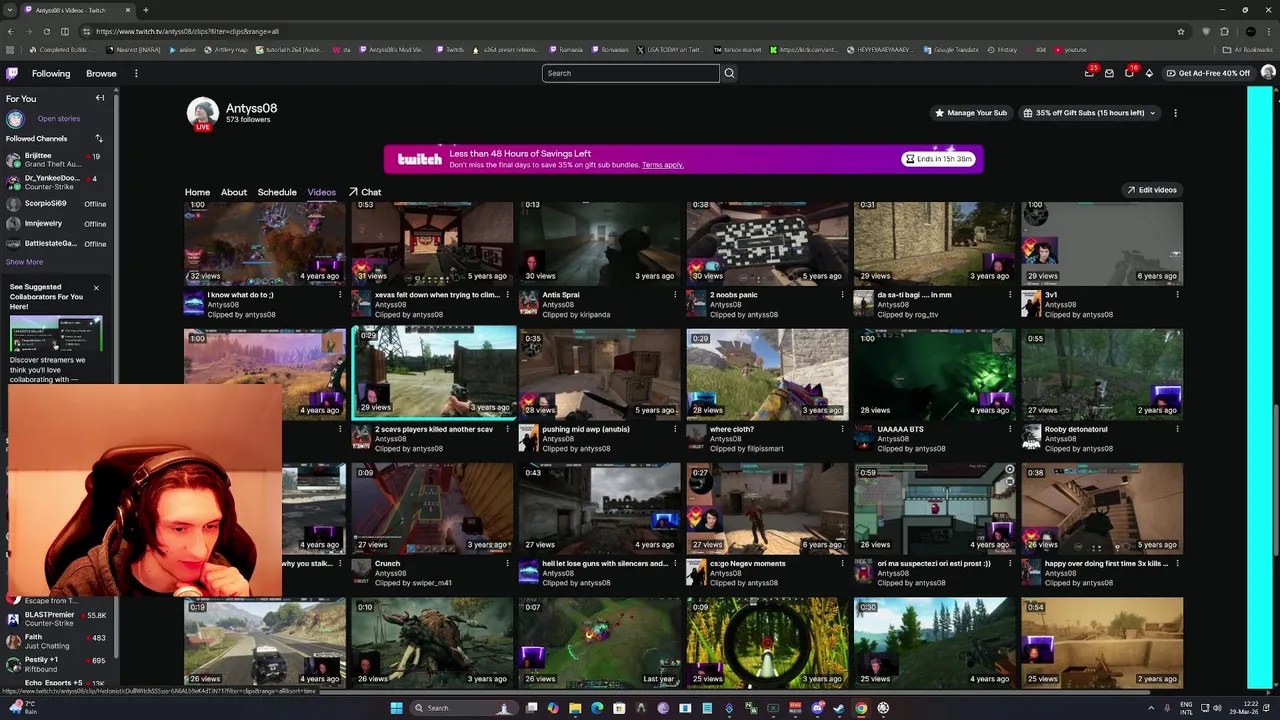The height and width of the screenshot is (720, 1280).
Task: Open the Schedule tab
Action: tap(277, 192)
